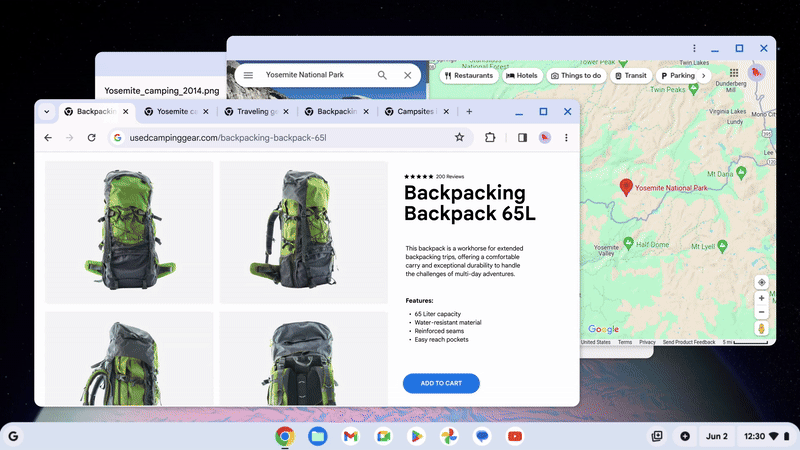The width and height of the screenshot is (800, 450).
Task: Open Street View pegman on the map
Action: pos(761,328)
